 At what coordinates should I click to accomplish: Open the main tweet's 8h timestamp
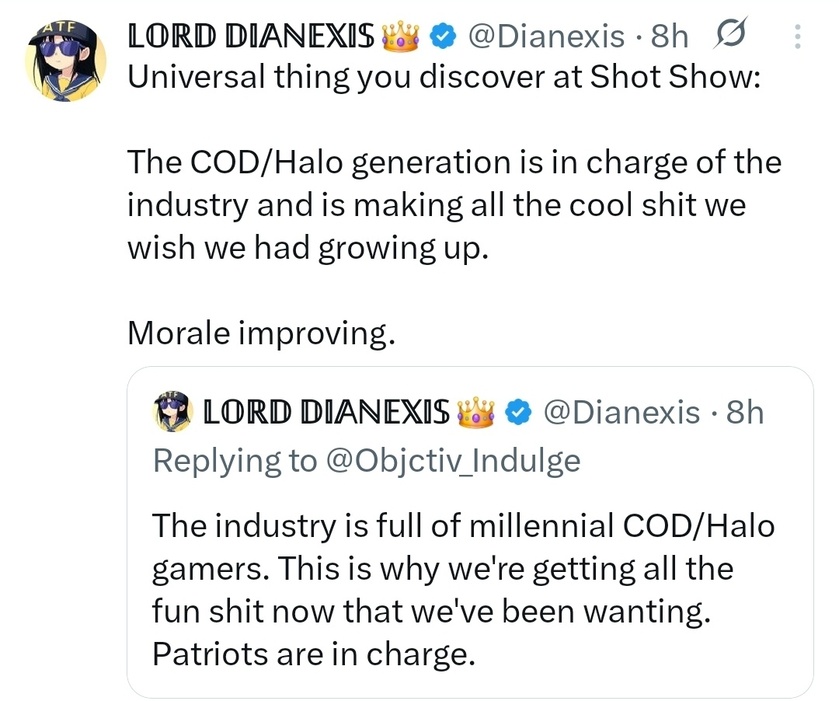pyautogui.click(x=669, y=37)
